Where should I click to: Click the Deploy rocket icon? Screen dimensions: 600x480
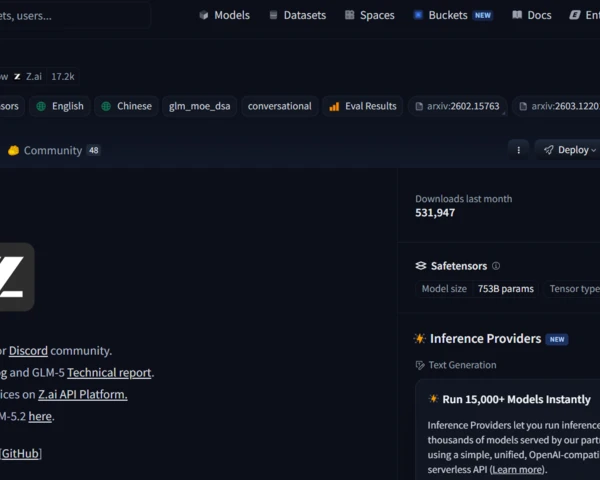coord(549,150)
